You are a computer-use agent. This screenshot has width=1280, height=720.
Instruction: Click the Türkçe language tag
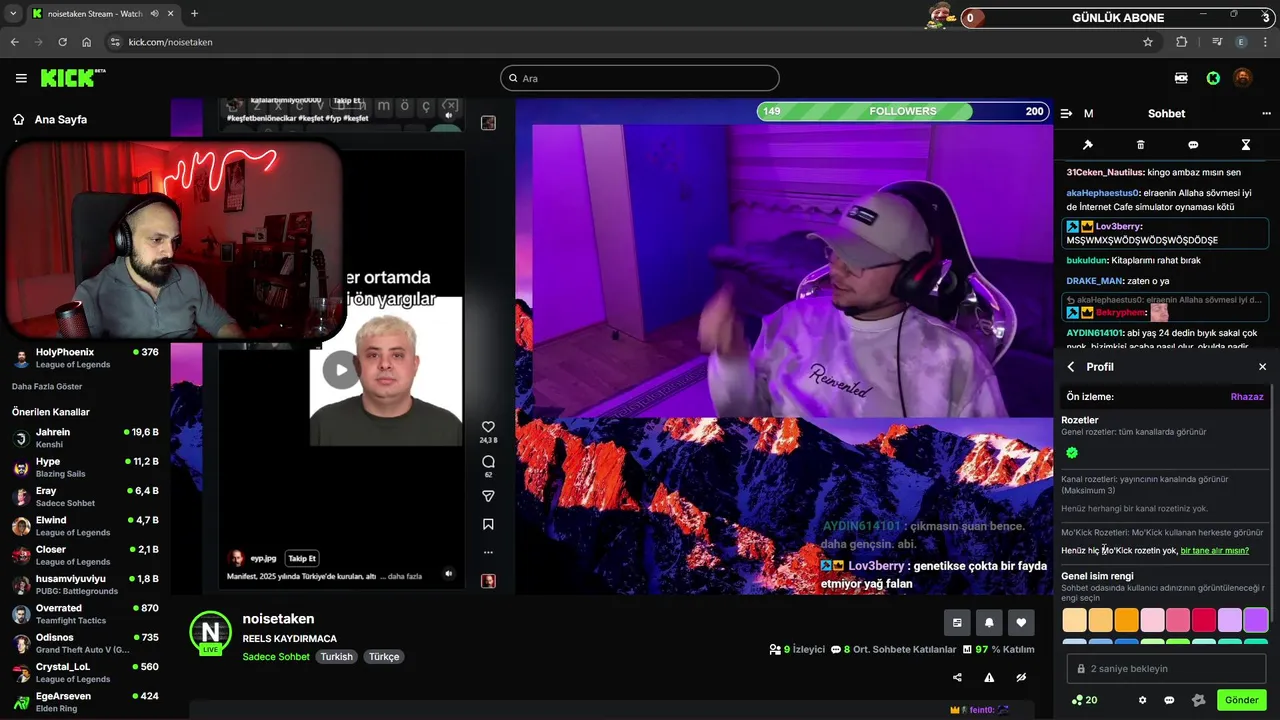pyautogui.click(x=384, y=657)
